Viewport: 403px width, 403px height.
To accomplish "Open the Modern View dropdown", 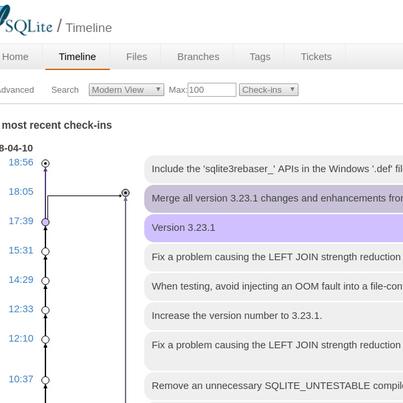I will point(126,90).
